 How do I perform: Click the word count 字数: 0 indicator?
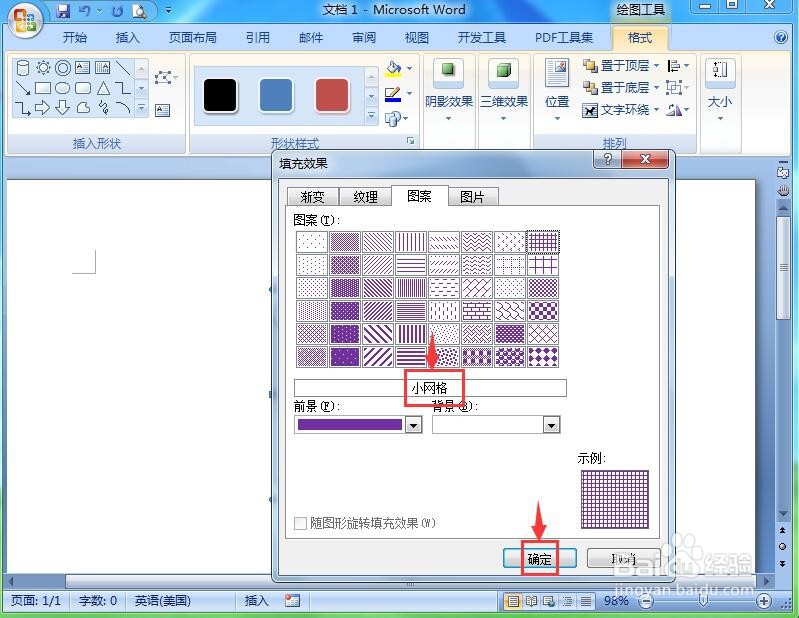tap(97, 601)
